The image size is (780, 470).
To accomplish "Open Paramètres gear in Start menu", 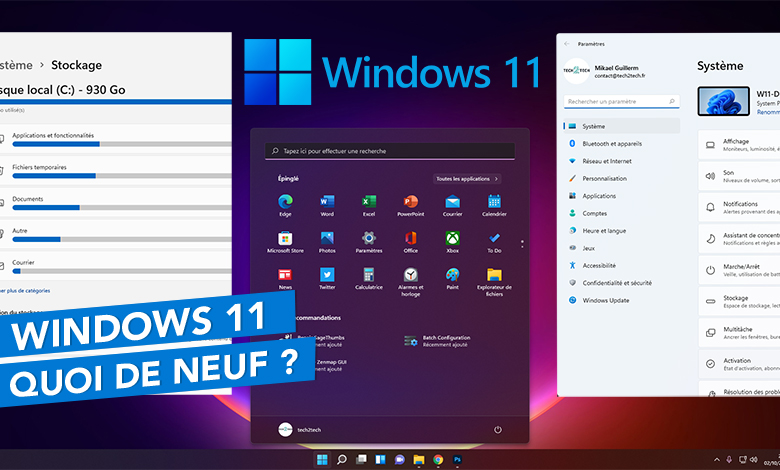I will pos(369,242).
